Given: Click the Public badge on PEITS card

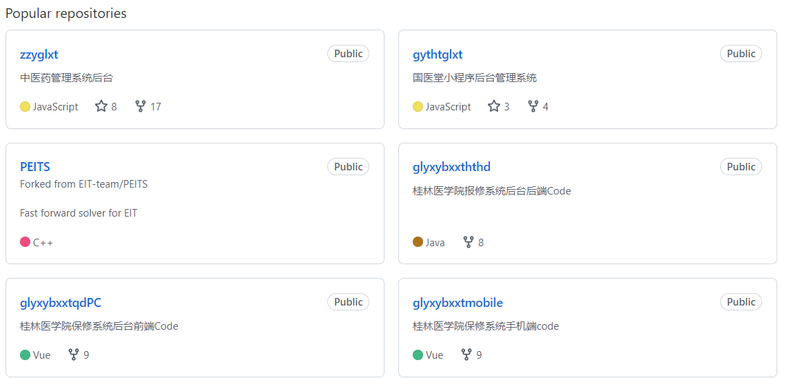Looking at the screenshot, I should (x=348, y=167).
